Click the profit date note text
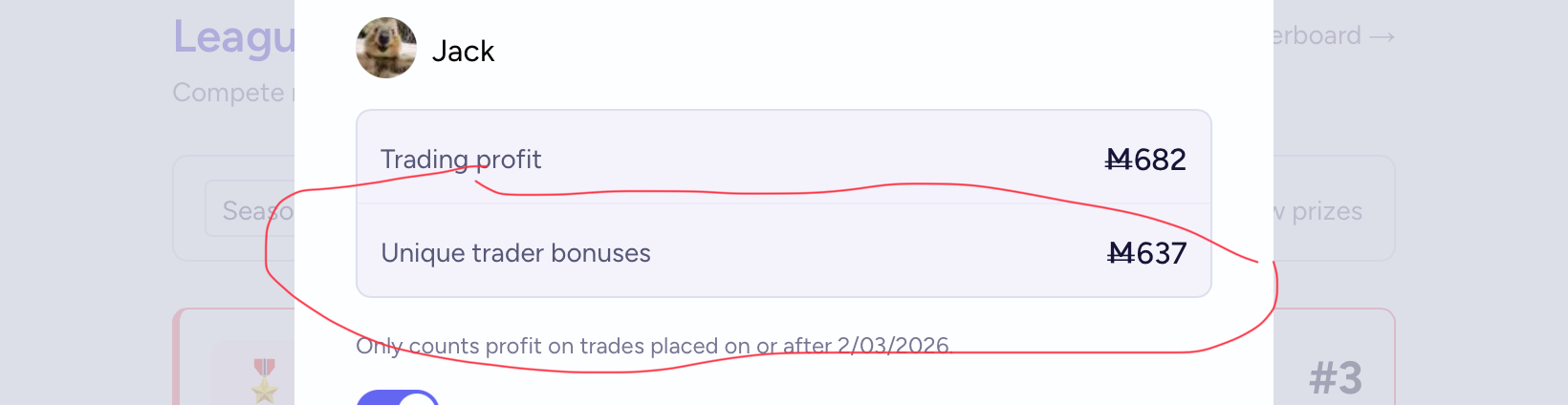The width and height of the screenshot is (1568, 405). pos(593,346)
